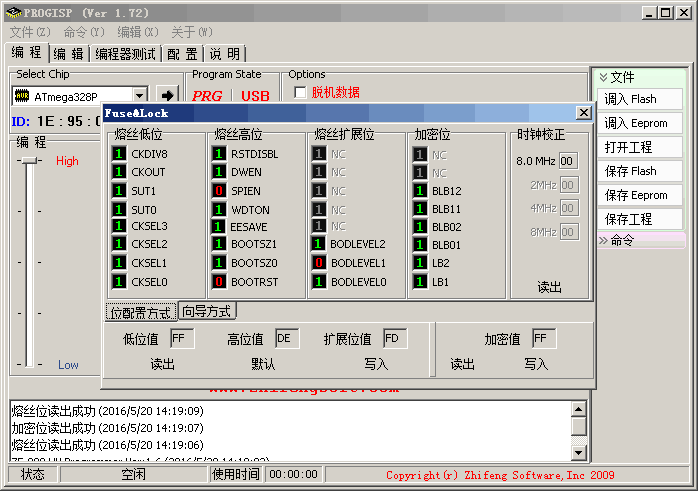The width and height of the screenshot is (698, 491).
Task: Toggle the WDTON fuse bit
Action: pyautogui.click(x=219, y=210)
